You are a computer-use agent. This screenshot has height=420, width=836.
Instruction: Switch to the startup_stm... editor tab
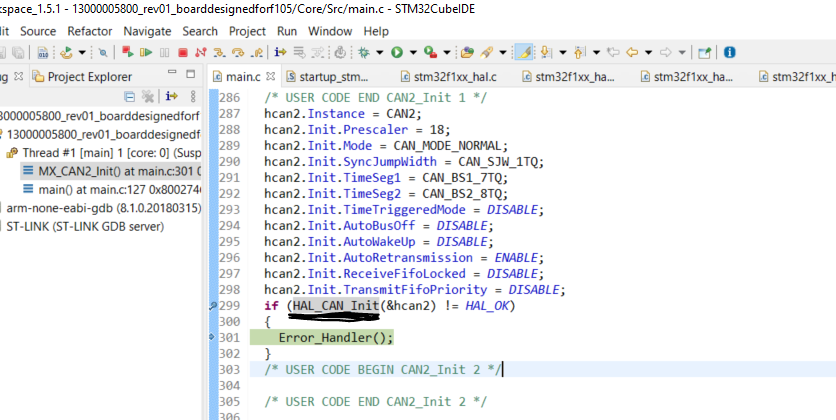pyautogui.click(x=328, y=77)
